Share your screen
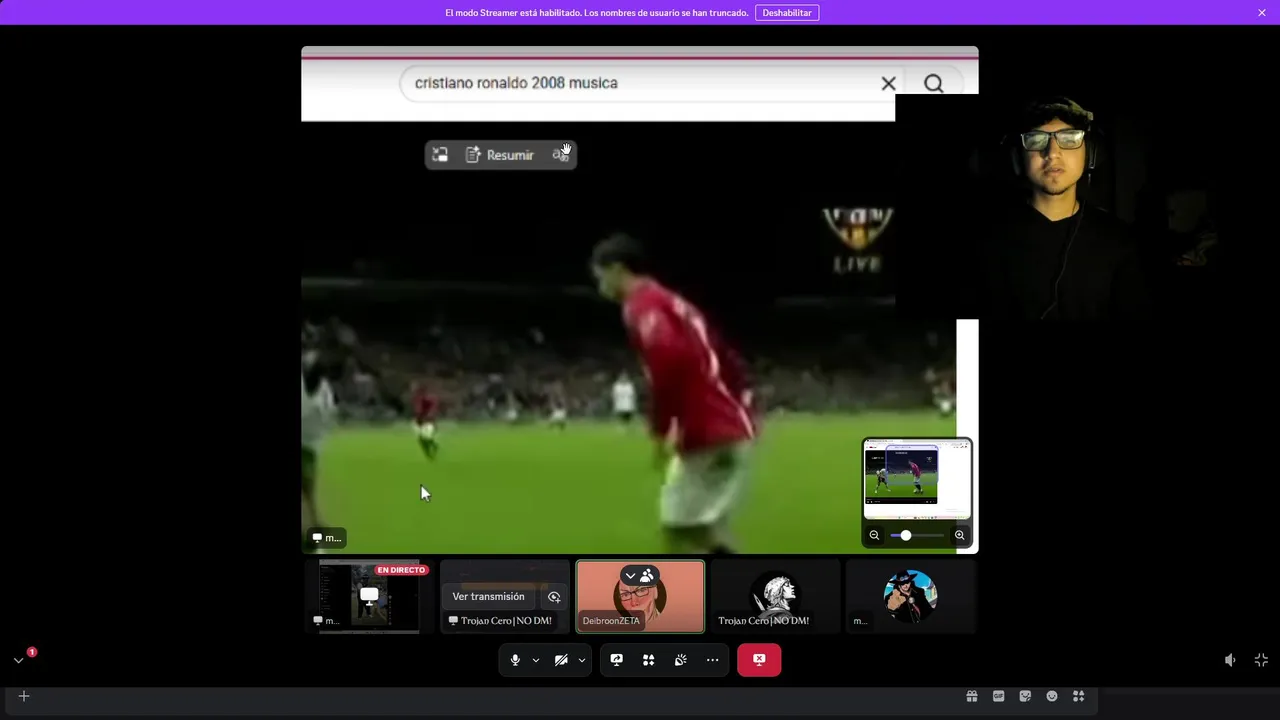The image size is (1280, 720). [617, 660]
